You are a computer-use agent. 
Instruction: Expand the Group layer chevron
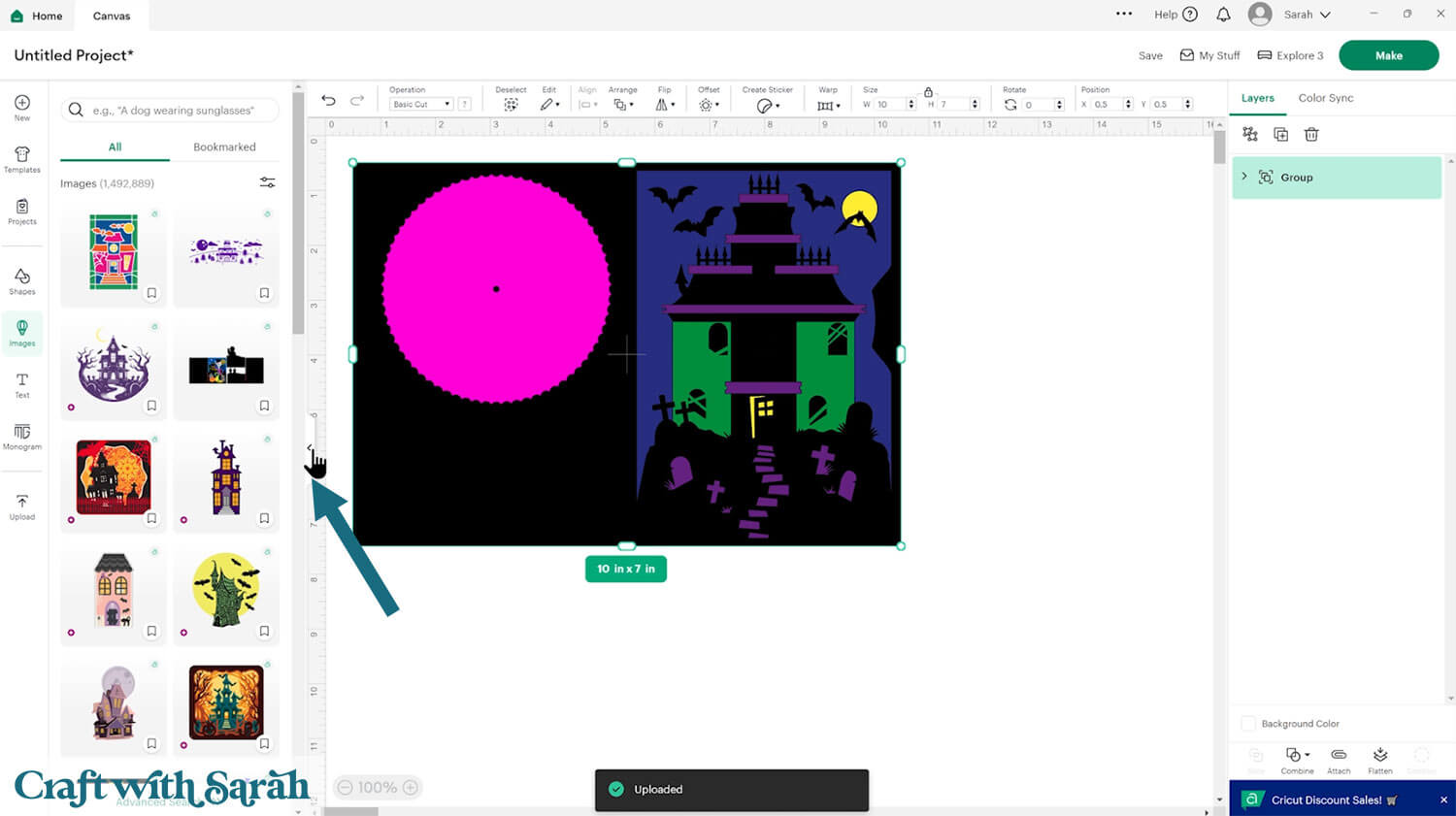[1244, 177]
